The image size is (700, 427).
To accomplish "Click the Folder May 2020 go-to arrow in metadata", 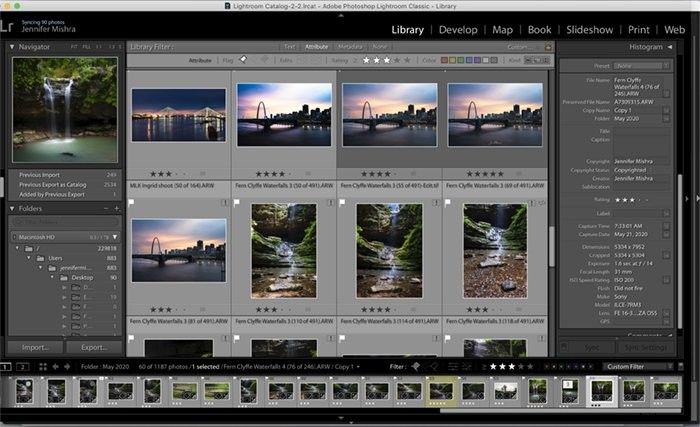I will [666, 119].
